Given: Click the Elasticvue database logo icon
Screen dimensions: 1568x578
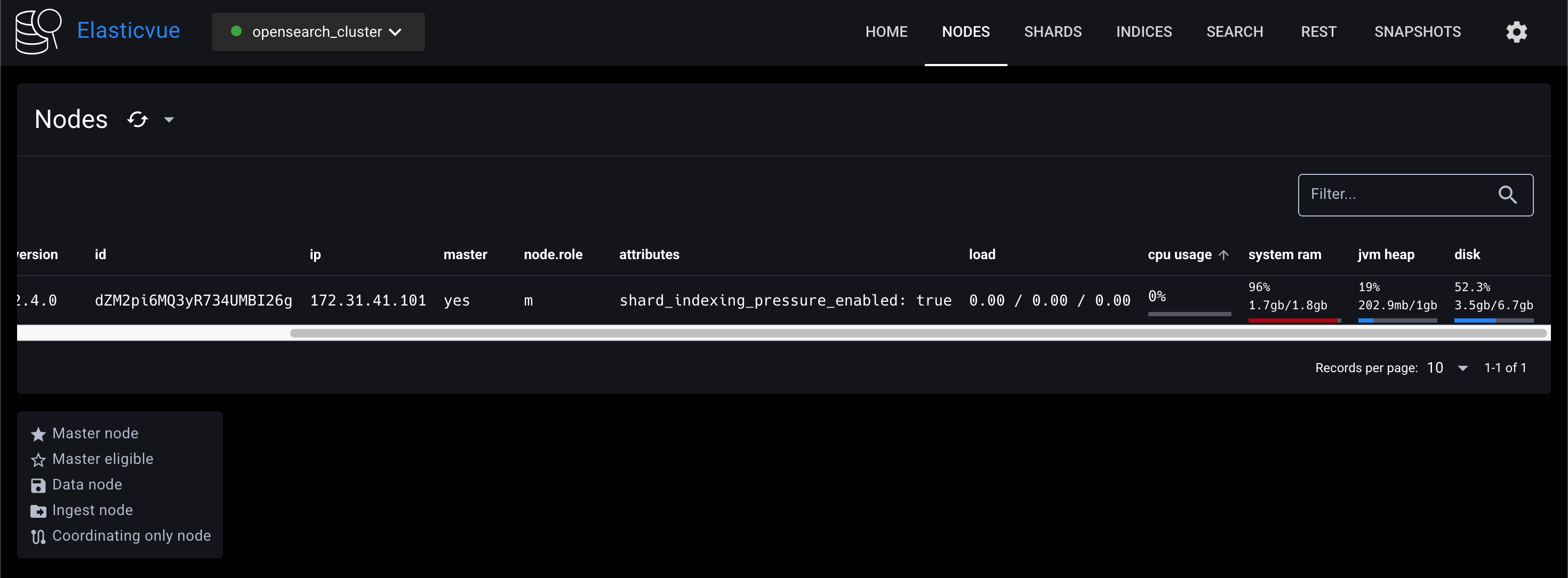Looking at the screenshot, I should (x=38, y=31).
